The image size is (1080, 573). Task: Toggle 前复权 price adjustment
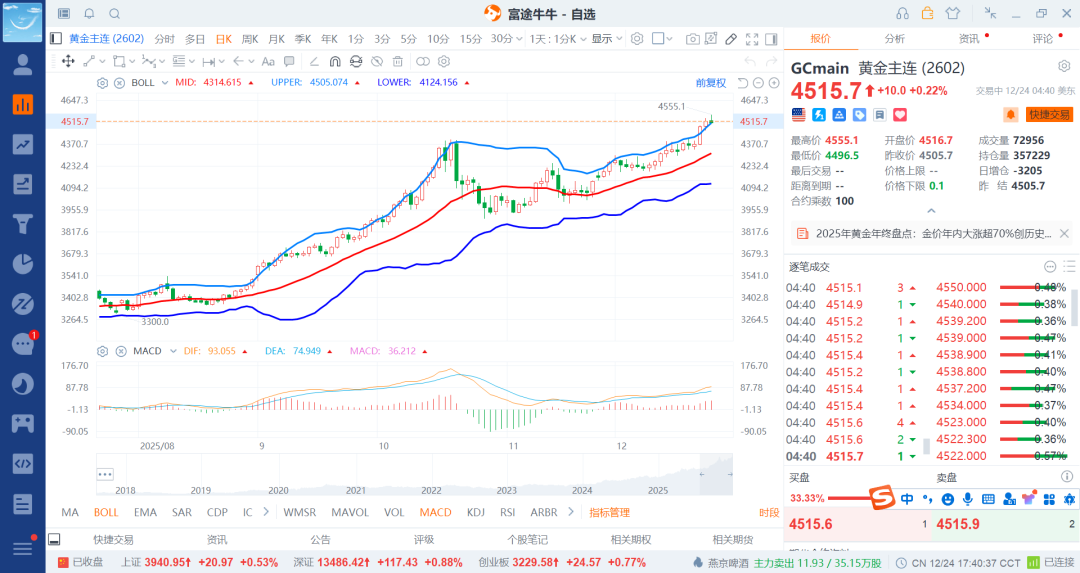711,83
